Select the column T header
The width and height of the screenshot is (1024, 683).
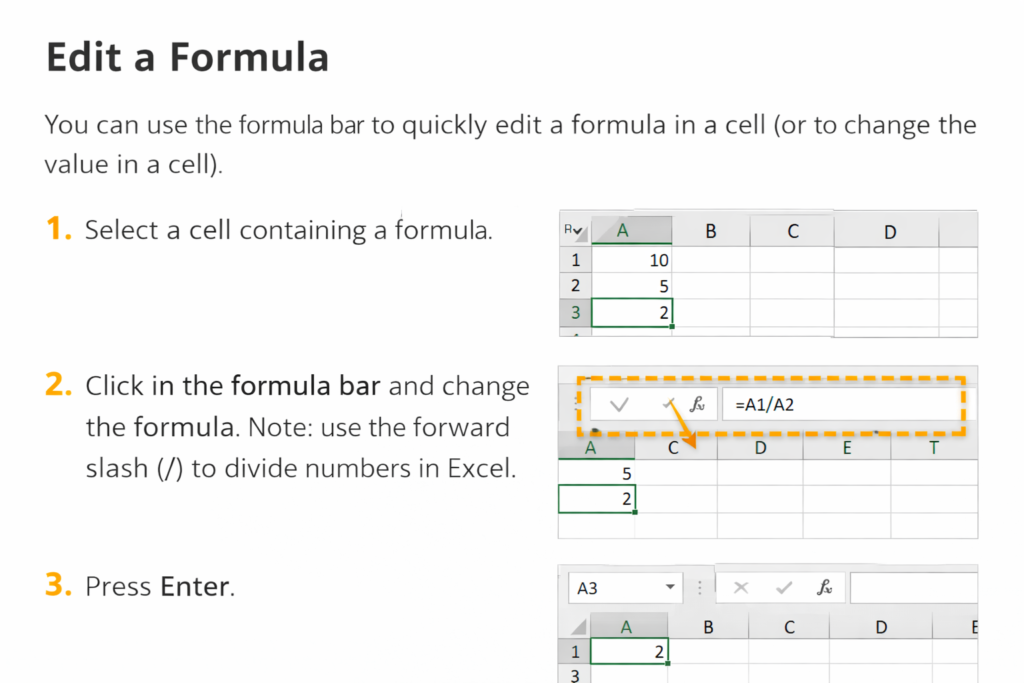pos(934,448)
